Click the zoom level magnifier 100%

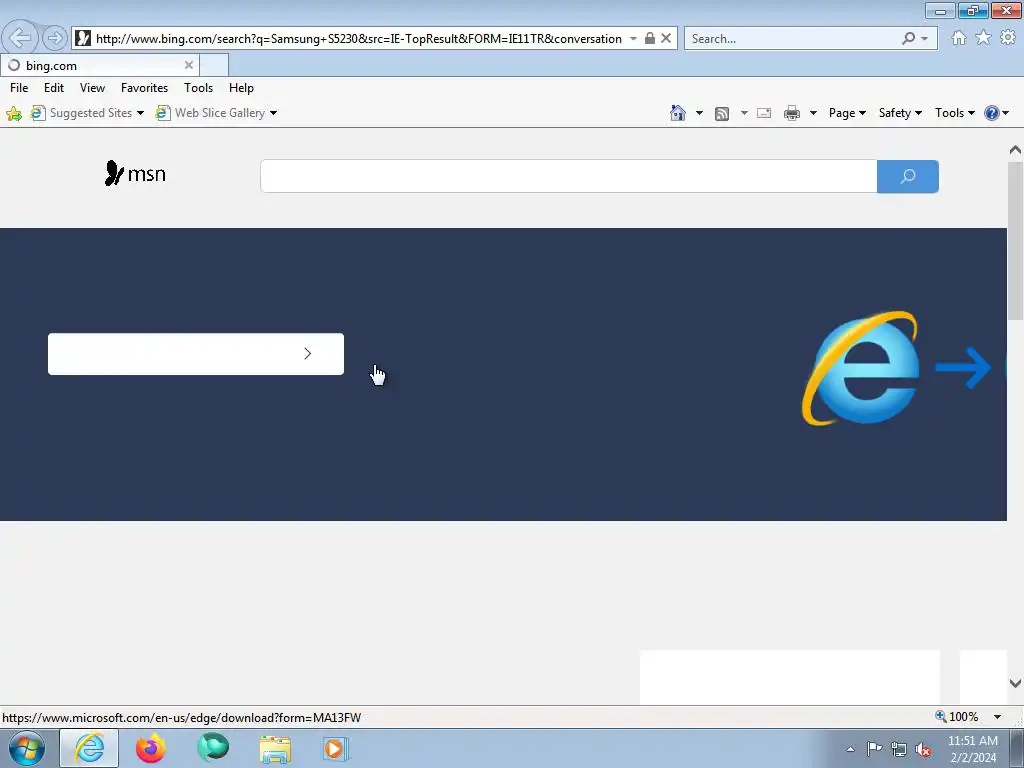pos(957,716)
